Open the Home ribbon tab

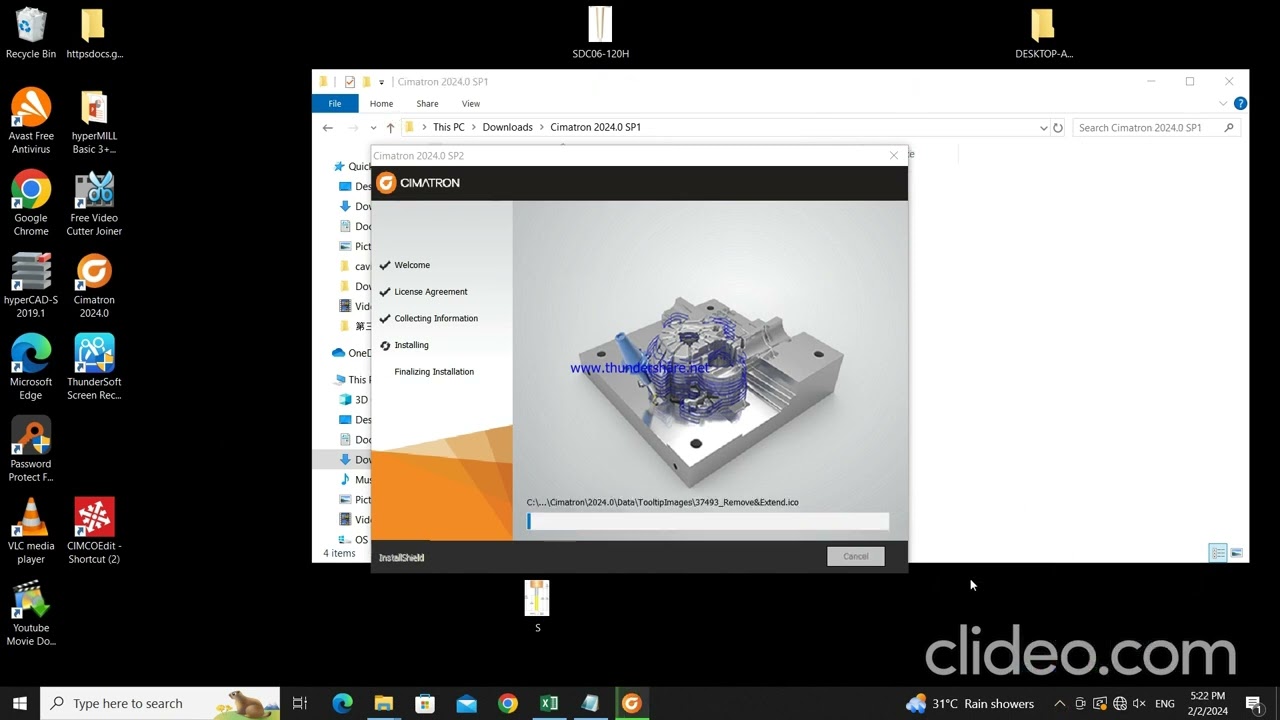coord(381,103)
